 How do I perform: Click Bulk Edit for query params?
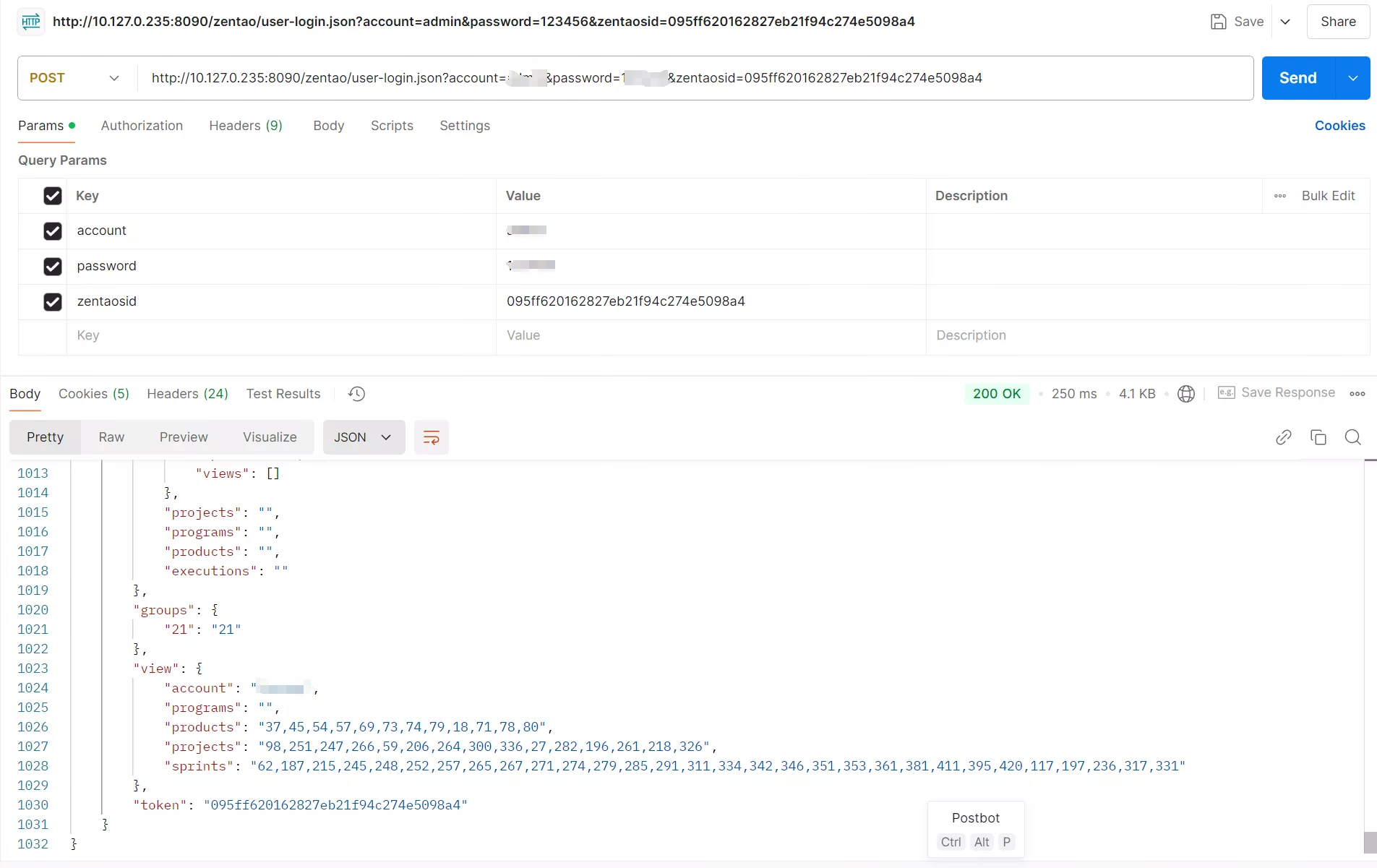click(x=1328, y=196)
